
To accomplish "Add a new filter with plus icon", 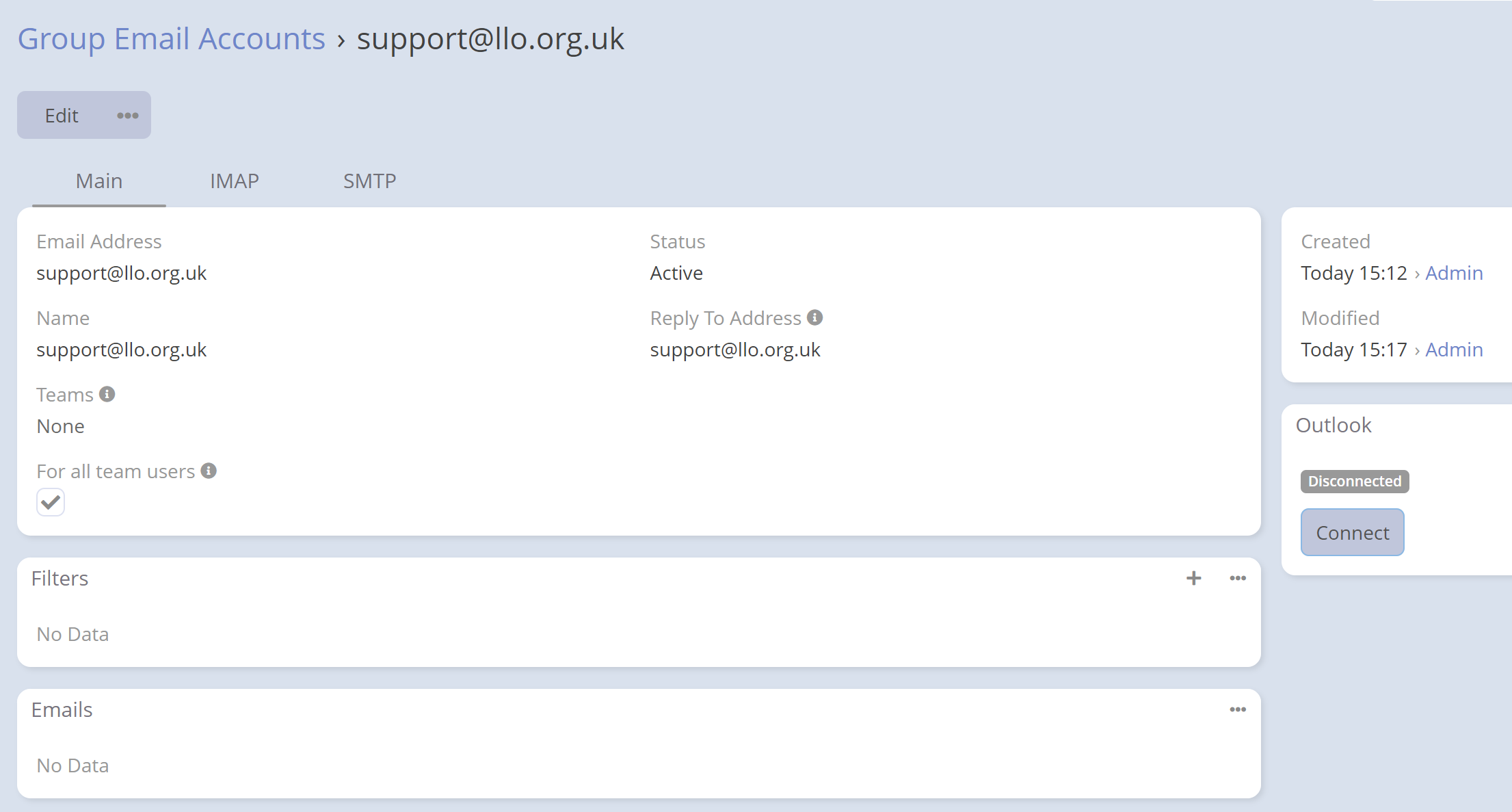I will coord(1193,578).
